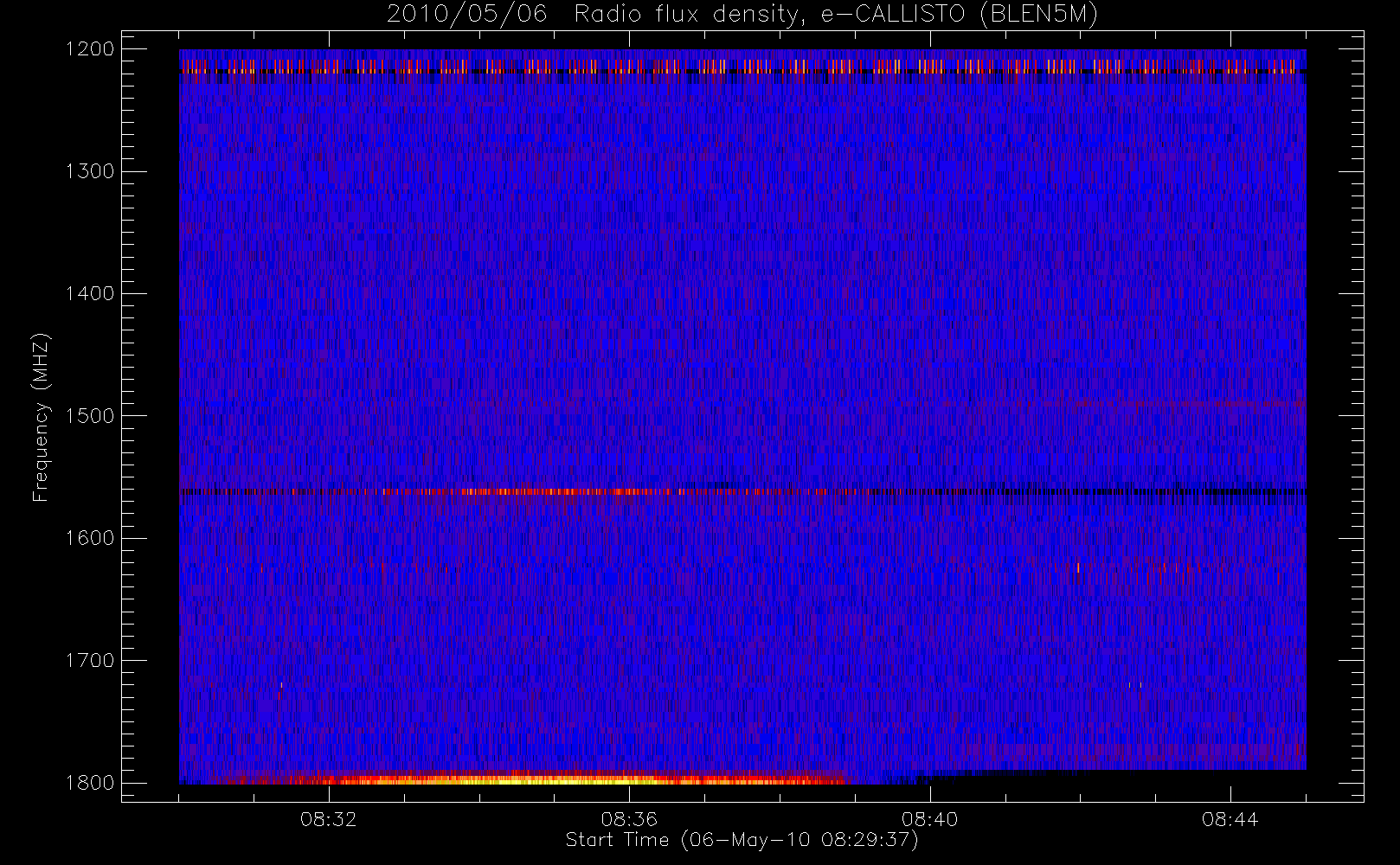Click the 'Start Time (06-May-10 08:29:37)' label
Image resolution: width=1400 pixels, height=865 pixels.
[742, 840]
